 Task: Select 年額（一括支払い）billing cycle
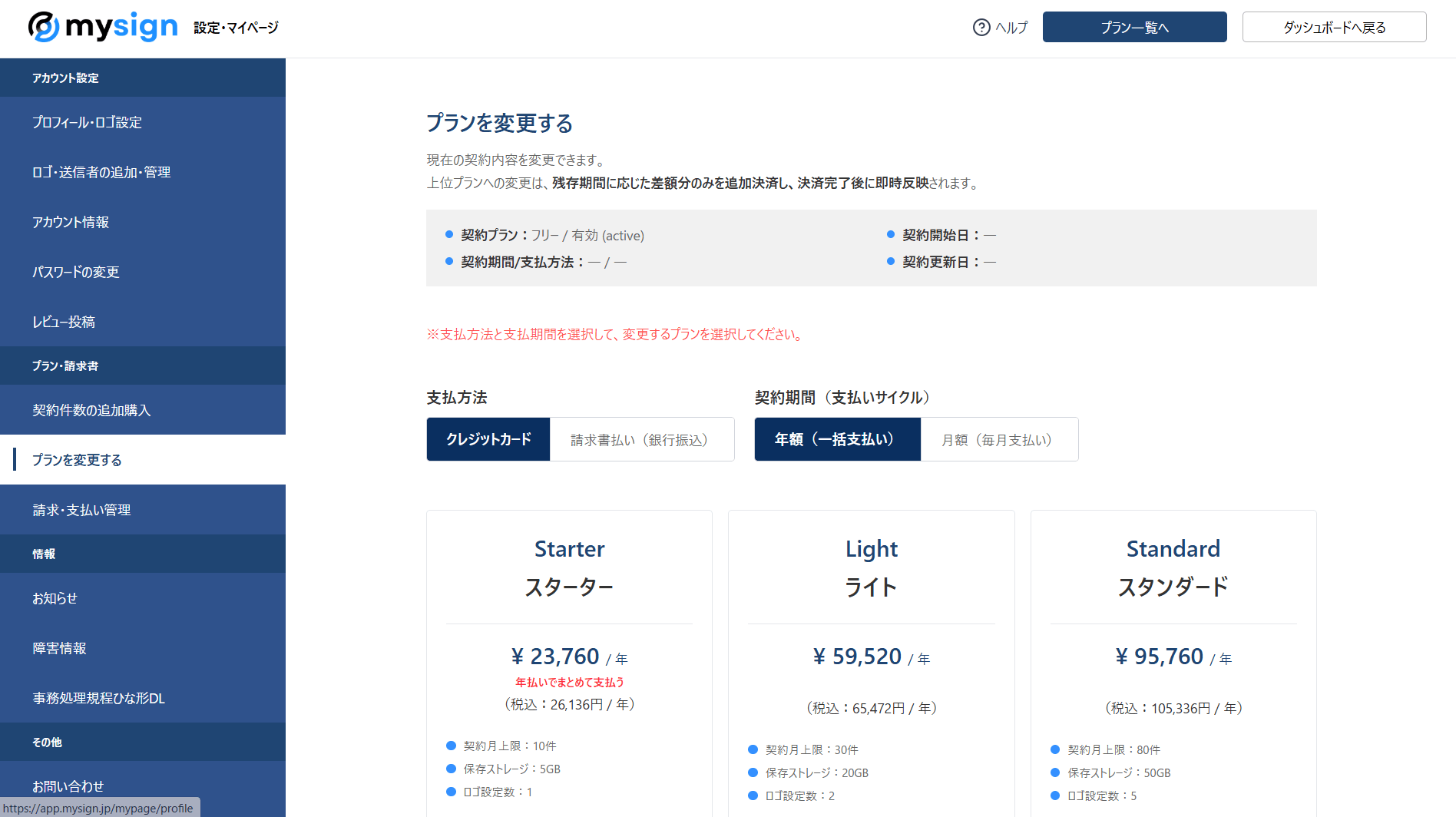tap(837, 439)
